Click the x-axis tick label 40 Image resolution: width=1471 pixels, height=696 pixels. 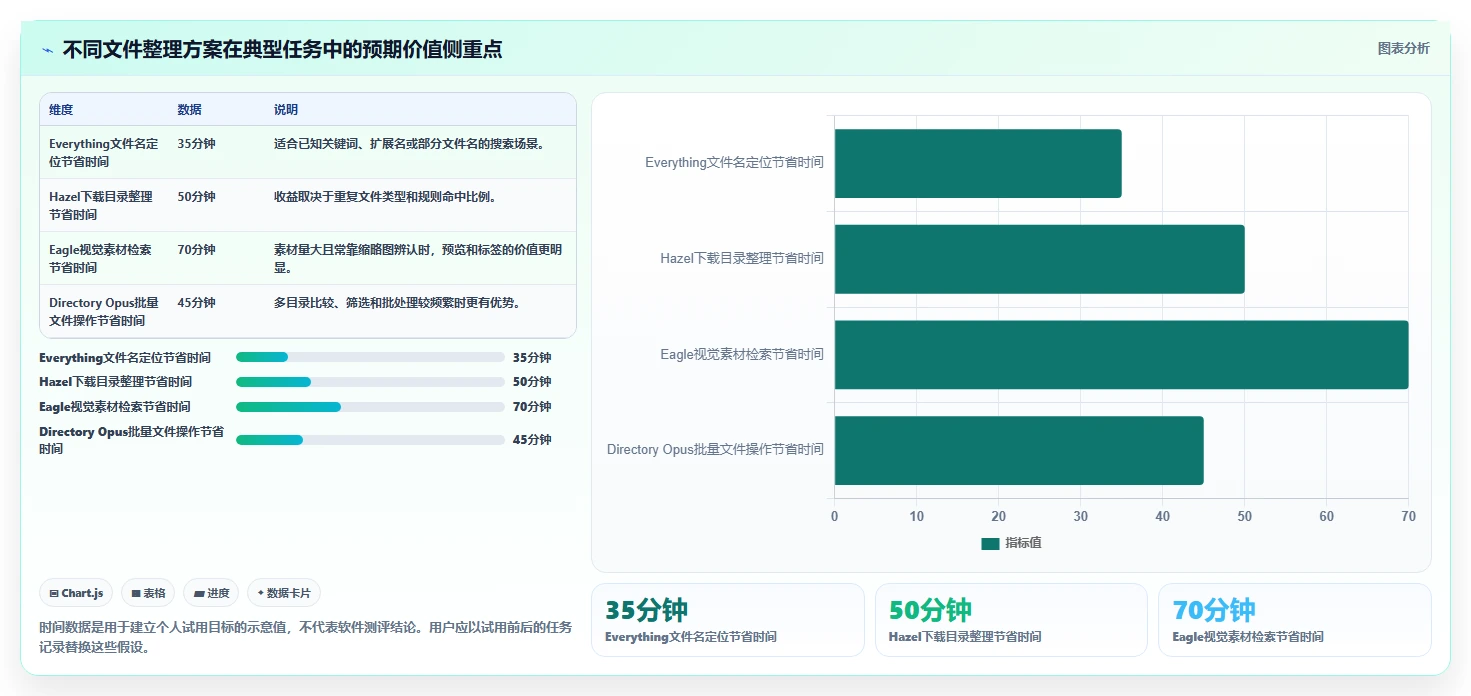(x=1162, y=517)
